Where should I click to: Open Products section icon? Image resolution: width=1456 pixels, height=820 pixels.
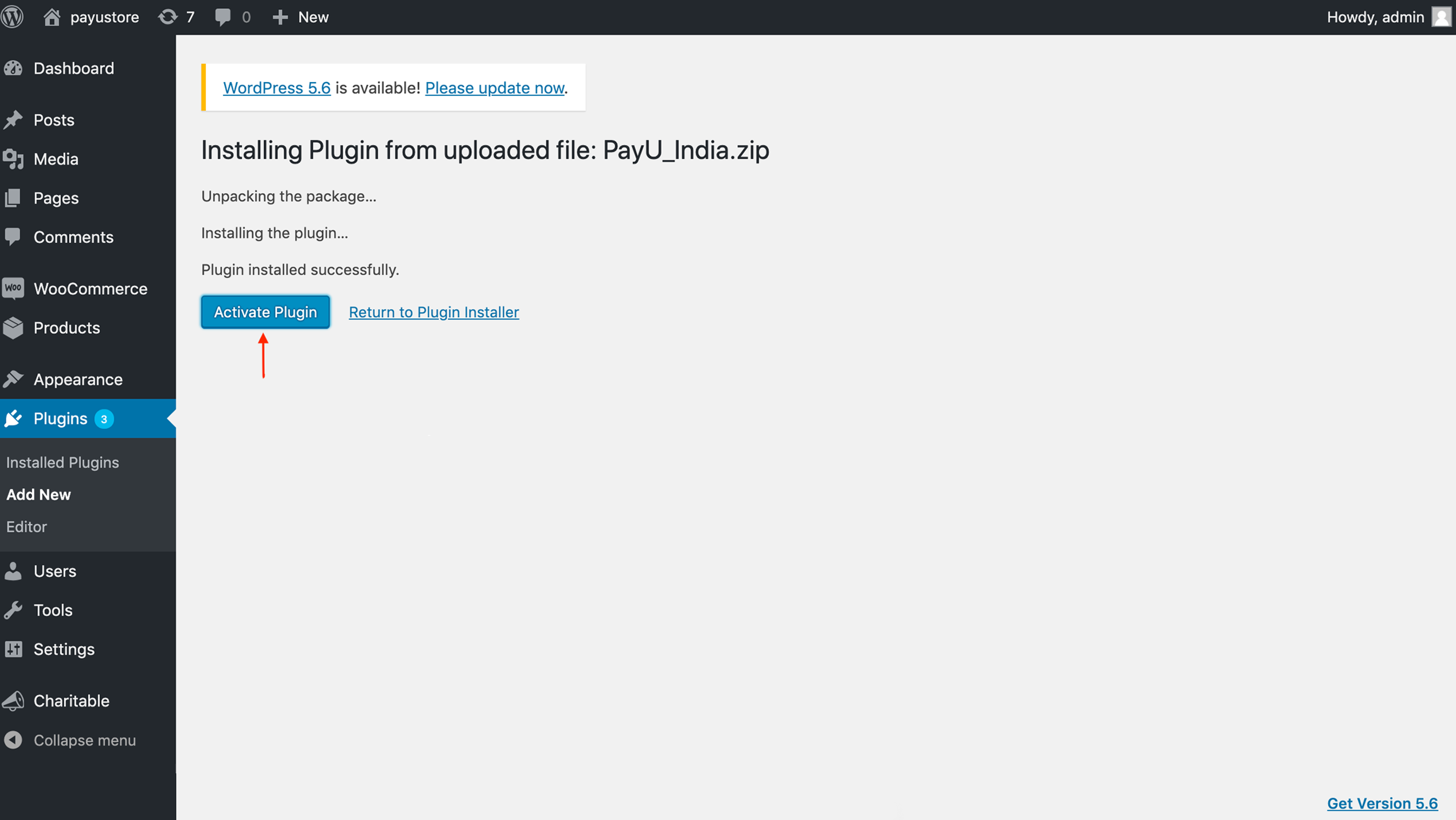click(x=15, y=327)
